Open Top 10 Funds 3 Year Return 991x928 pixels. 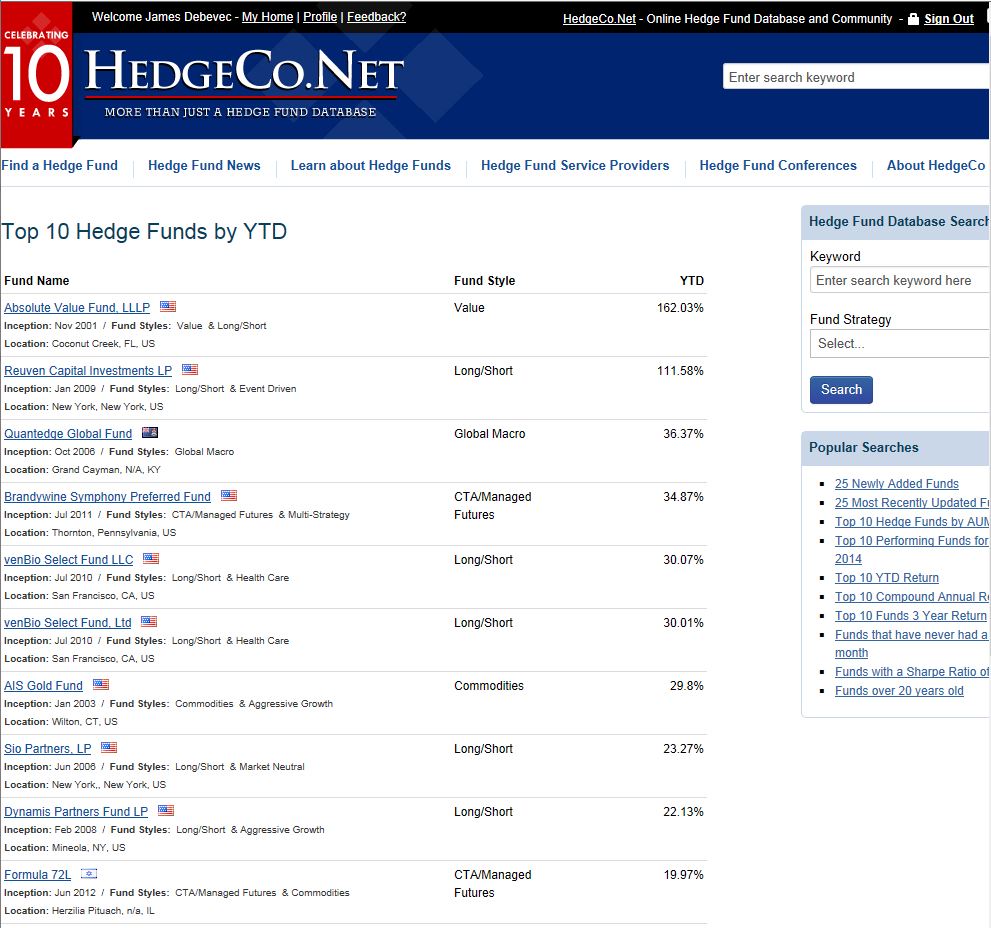pyautogui.click(x=911, y=616)
